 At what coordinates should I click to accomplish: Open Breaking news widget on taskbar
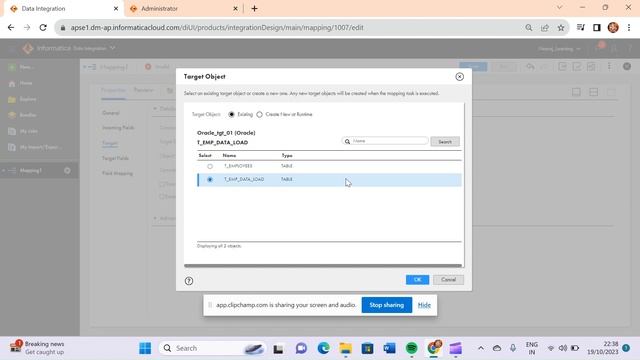[38, 348]
